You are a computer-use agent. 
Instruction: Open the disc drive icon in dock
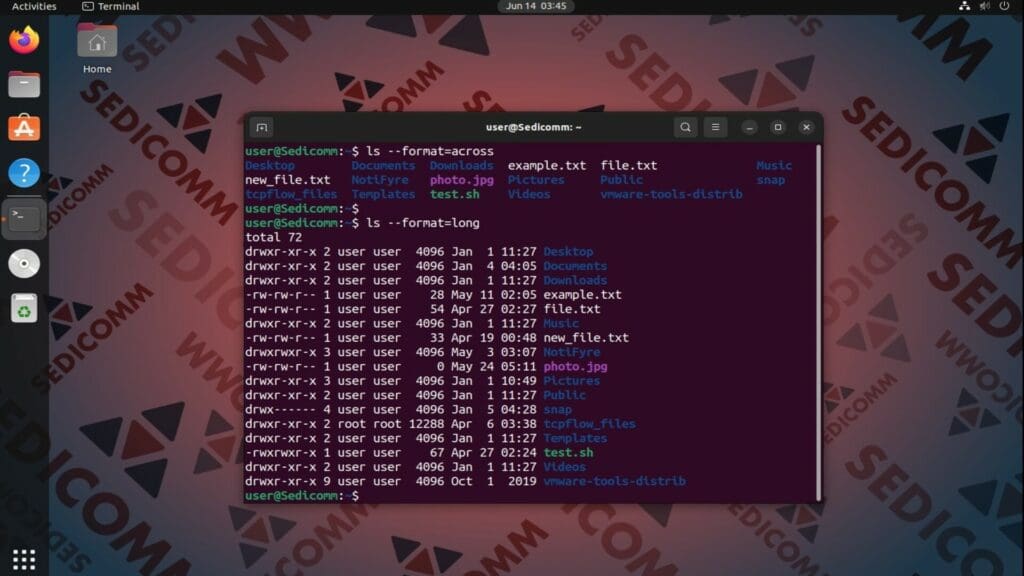click(24, 264)
